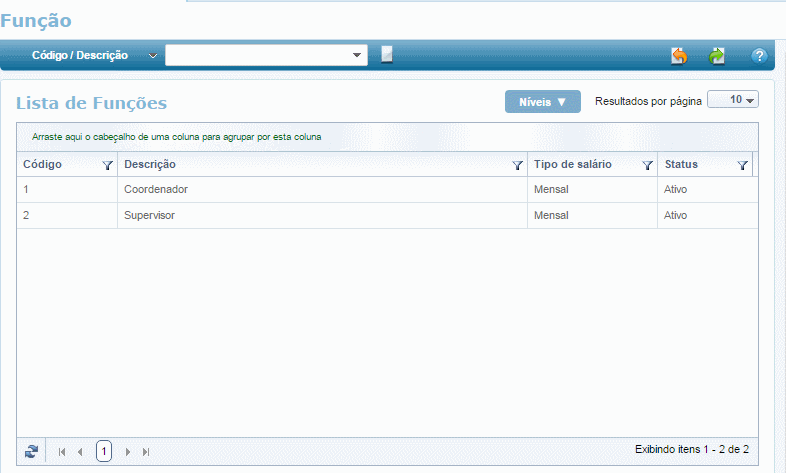Open the search combo box dropdown arrow

click(358, 55)
